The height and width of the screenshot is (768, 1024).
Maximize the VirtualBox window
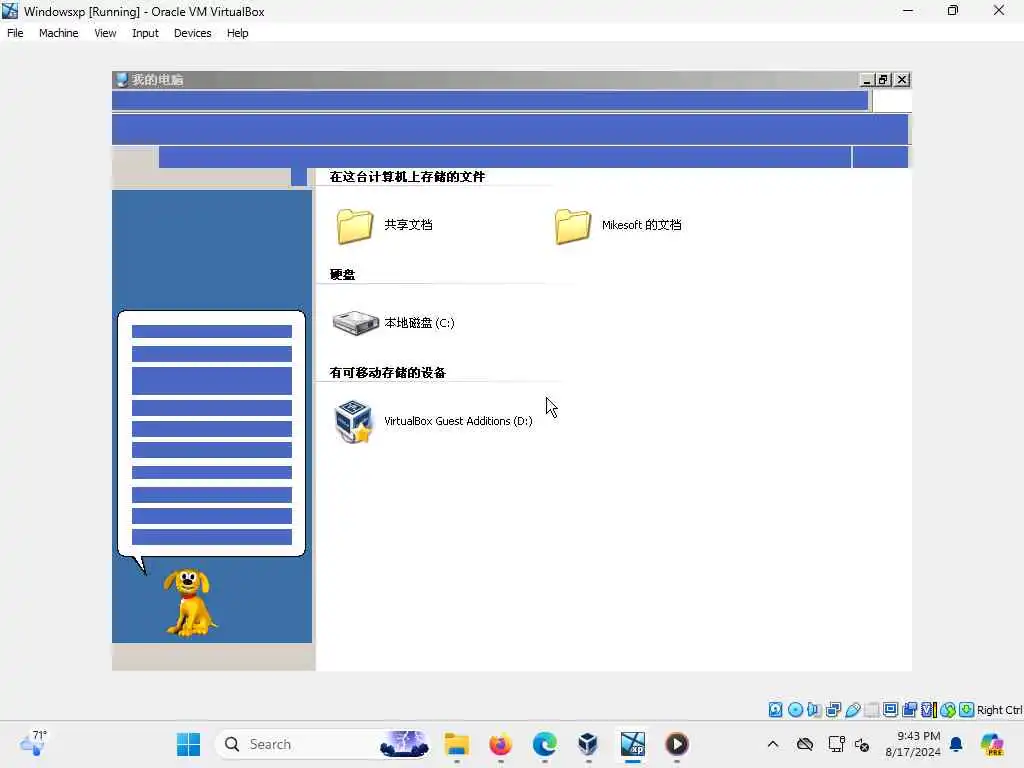coord(953,10)
